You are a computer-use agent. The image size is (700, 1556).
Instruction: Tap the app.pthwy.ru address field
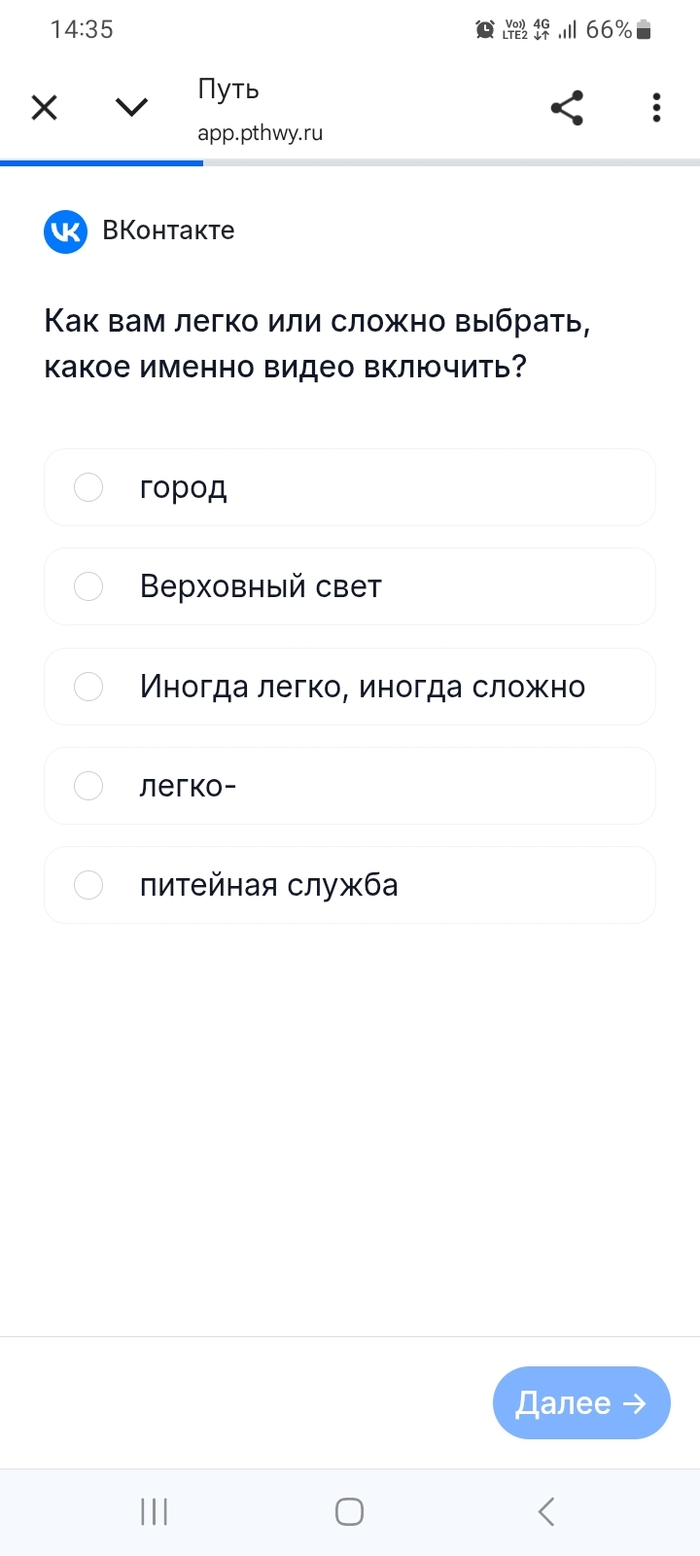pos(262,133)
